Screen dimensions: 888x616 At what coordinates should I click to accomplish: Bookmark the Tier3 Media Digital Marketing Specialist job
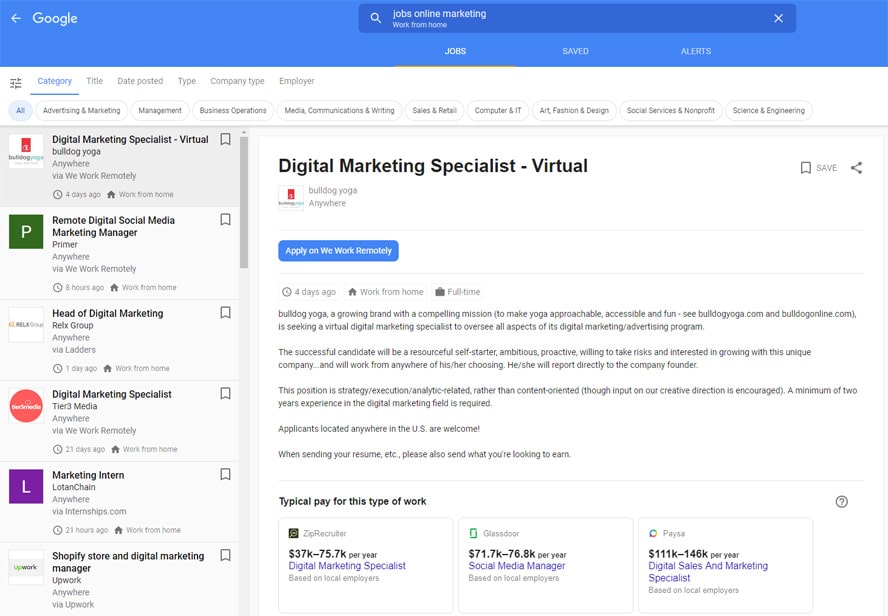pyautogui.click(x=225, y=393)
